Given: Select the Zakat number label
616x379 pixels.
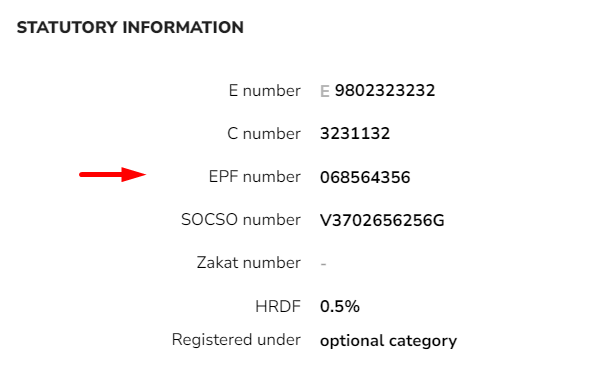Looking at the screenshot, I should tap(249, 263).
